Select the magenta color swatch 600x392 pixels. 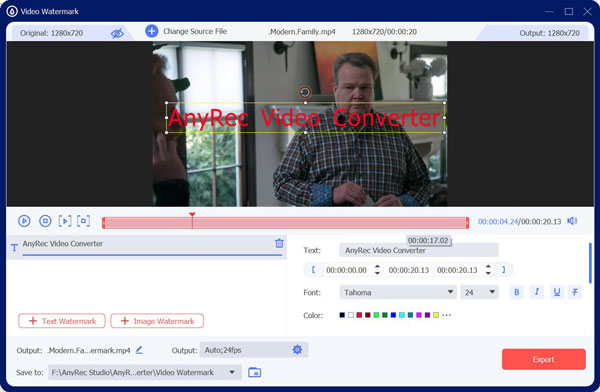pyautogui.click(x=419, y=315)
